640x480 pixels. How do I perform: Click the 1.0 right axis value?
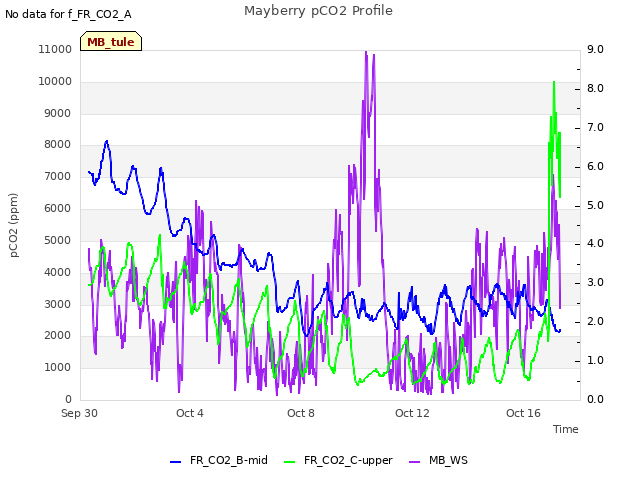[596, 360]
